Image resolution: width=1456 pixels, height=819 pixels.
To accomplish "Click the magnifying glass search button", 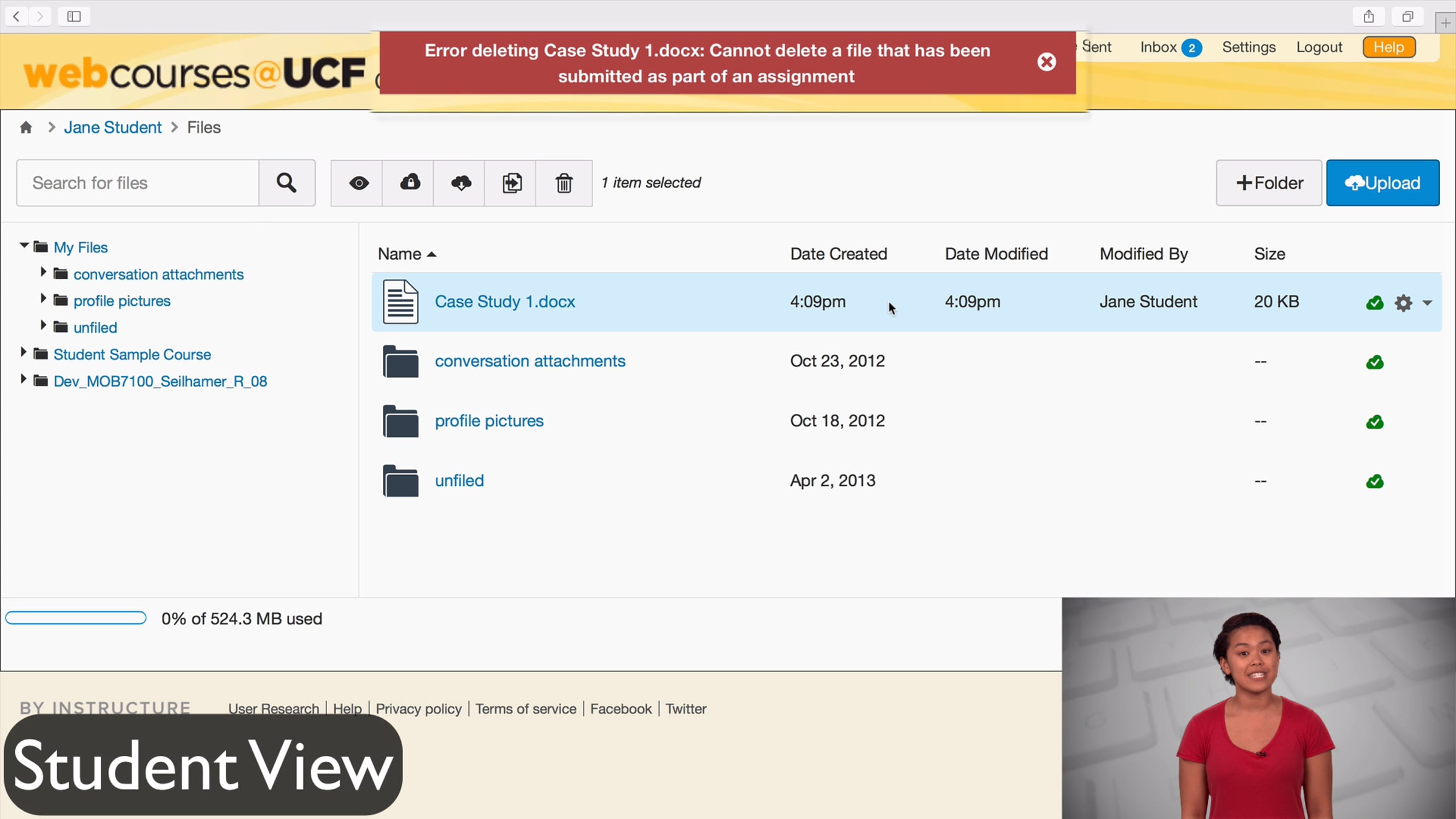I will point(286,183).
